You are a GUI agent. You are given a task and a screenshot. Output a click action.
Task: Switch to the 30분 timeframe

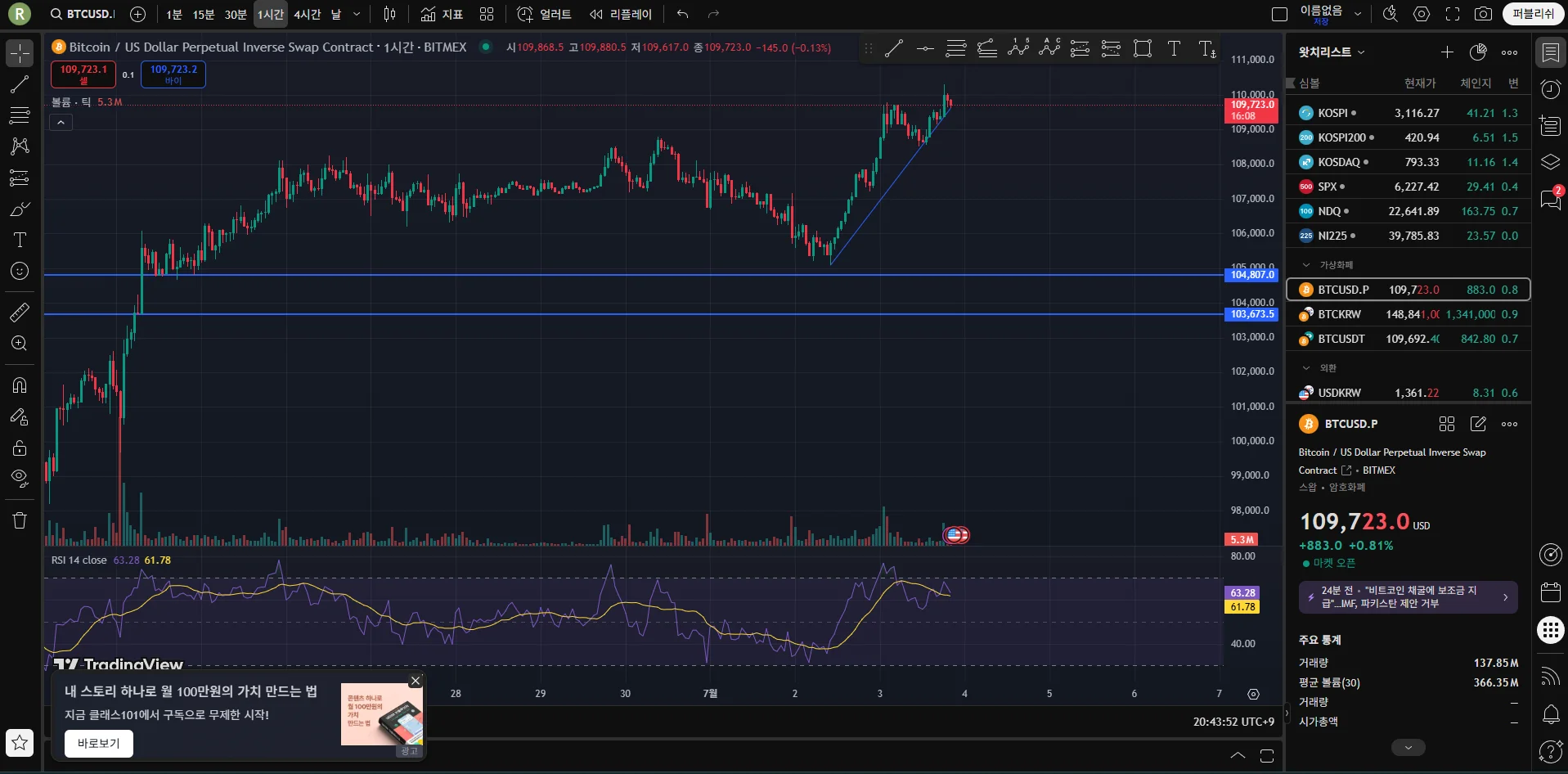236,14
